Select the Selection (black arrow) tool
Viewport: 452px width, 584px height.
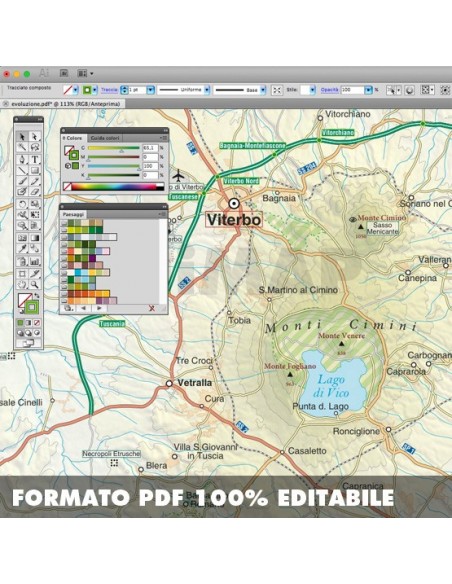22,136
